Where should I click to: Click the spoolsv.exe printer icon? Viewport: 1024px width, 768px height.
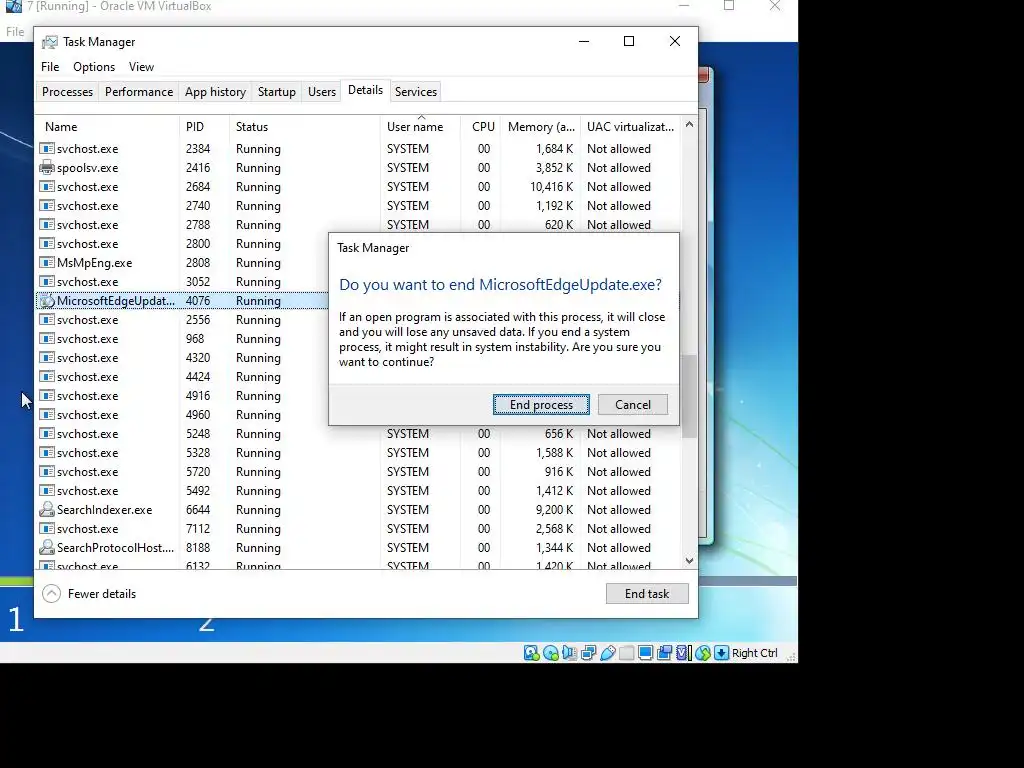pos(46,168)
